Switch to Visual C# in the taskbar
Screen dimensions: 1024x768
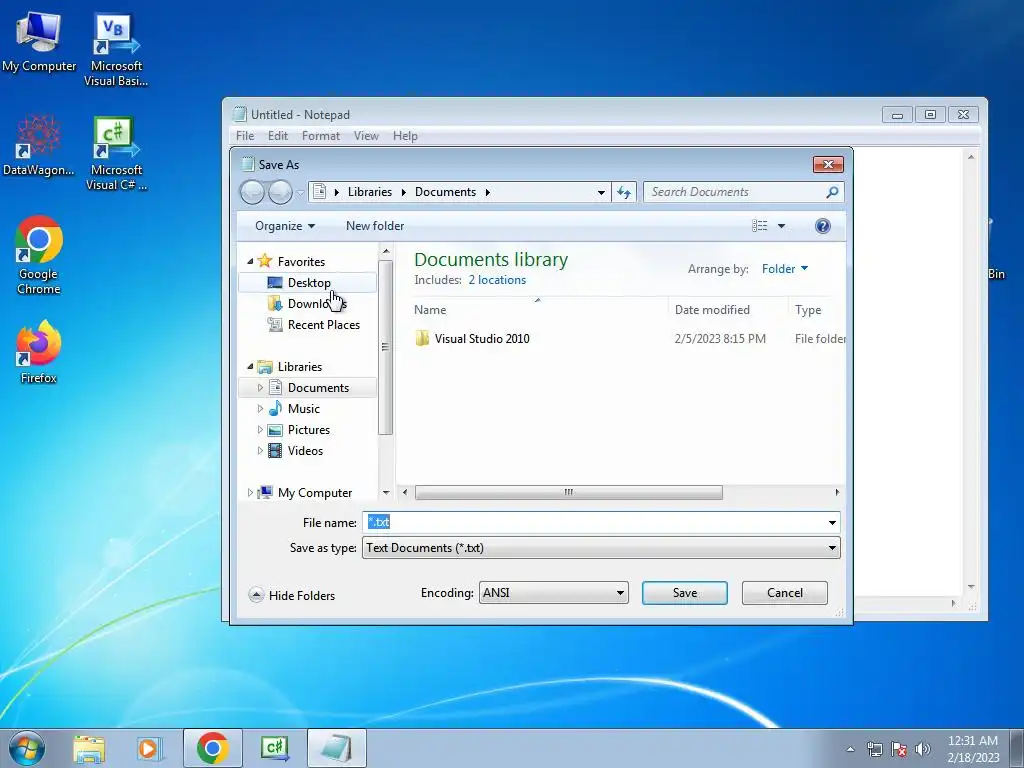pos(274,748)
